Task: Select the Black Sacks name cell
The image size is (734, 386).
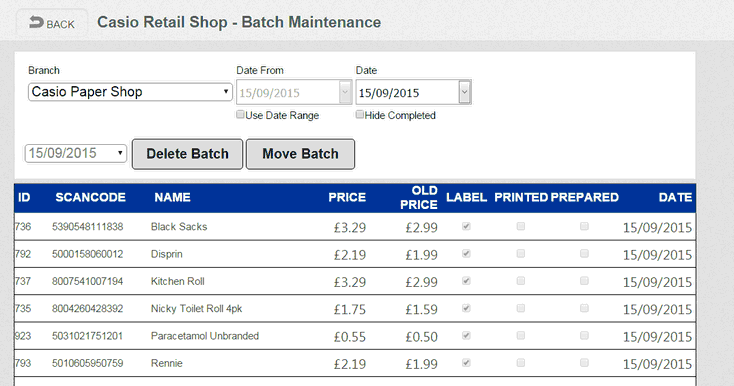Action: pos(179,227)
